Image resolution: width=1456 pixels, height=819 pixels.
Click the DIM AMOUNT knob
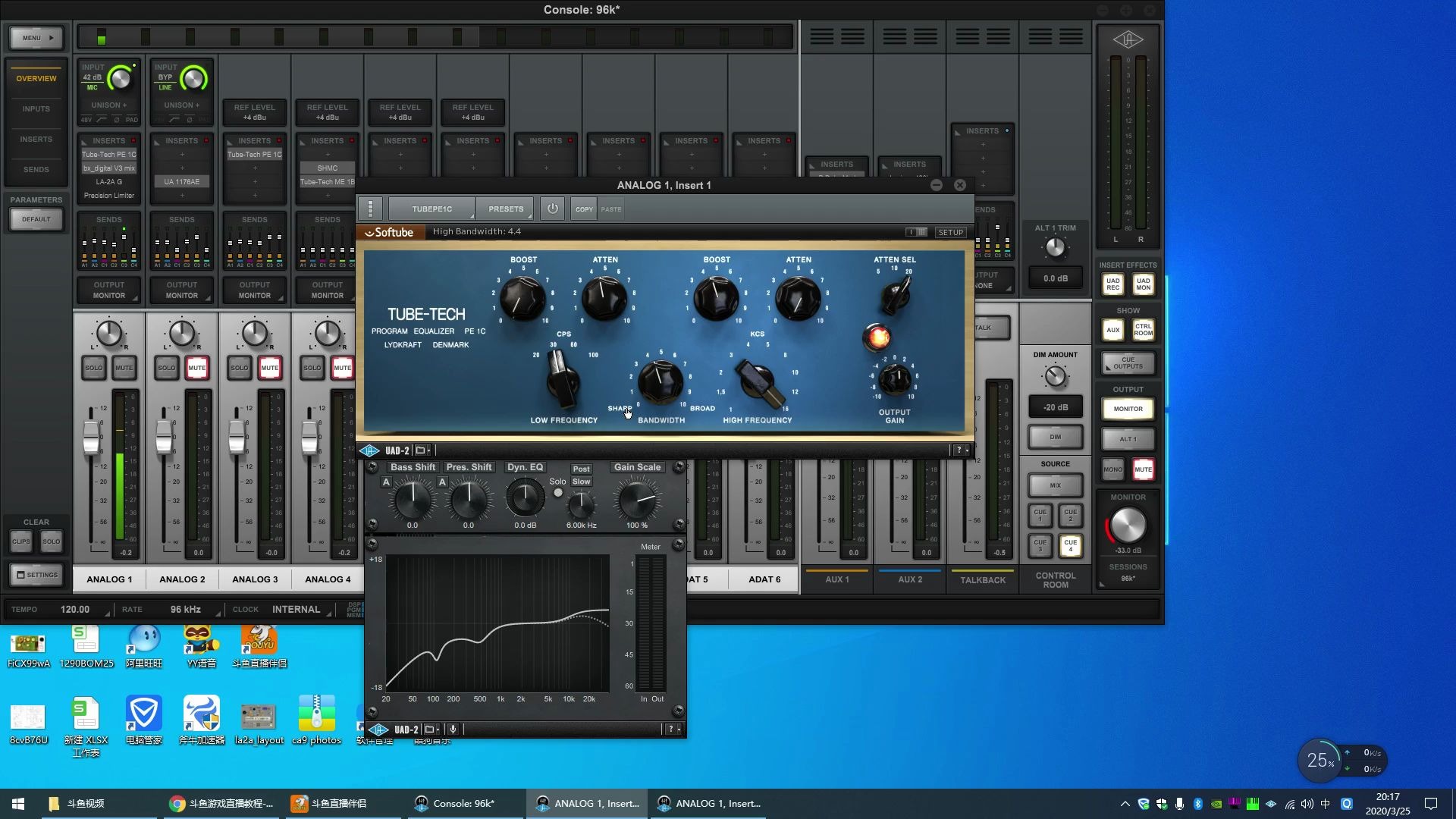(x=1055, y=376)
